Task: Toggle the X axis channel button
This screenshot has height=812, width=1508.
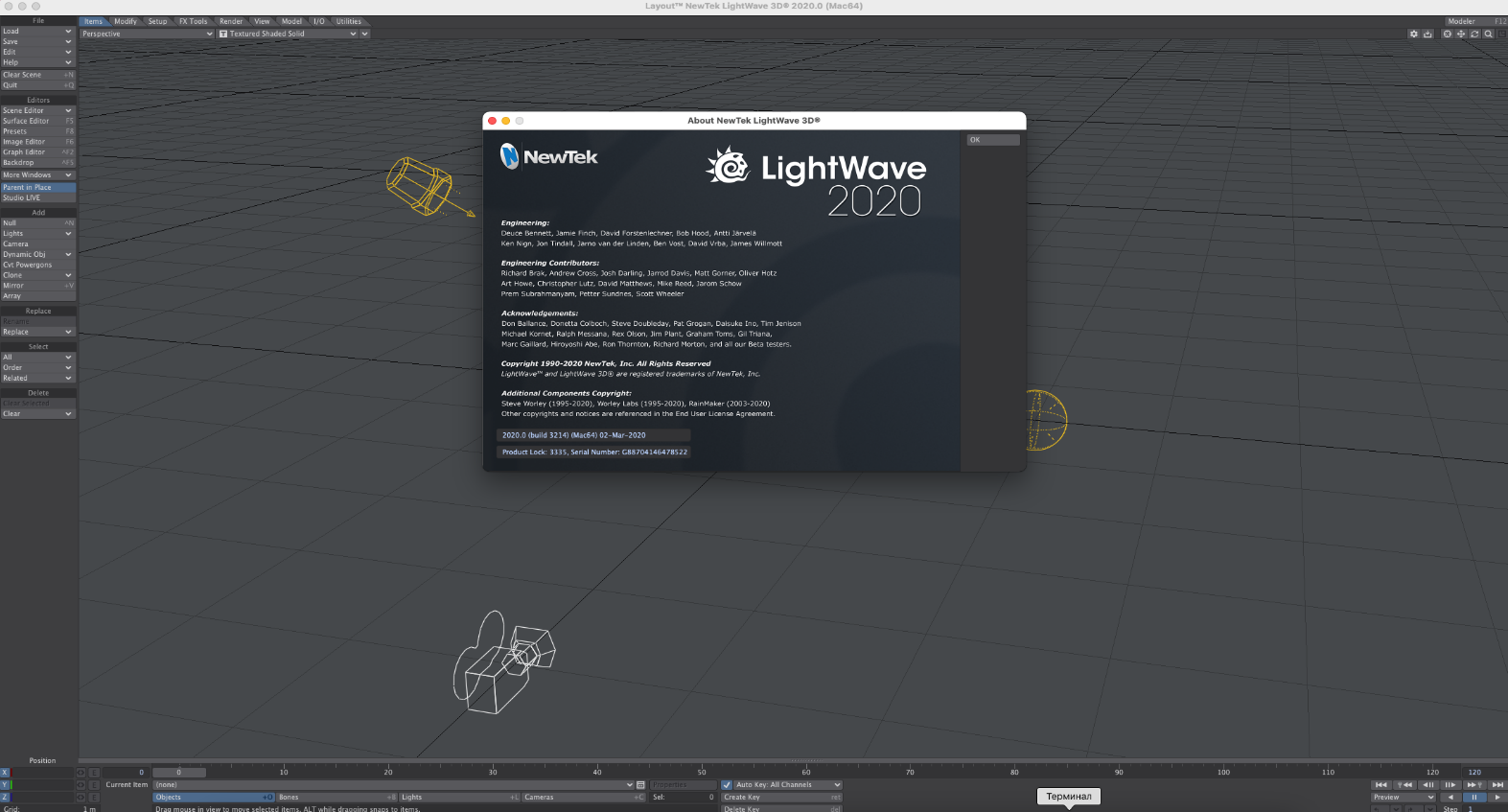Action: coord(5,773)
